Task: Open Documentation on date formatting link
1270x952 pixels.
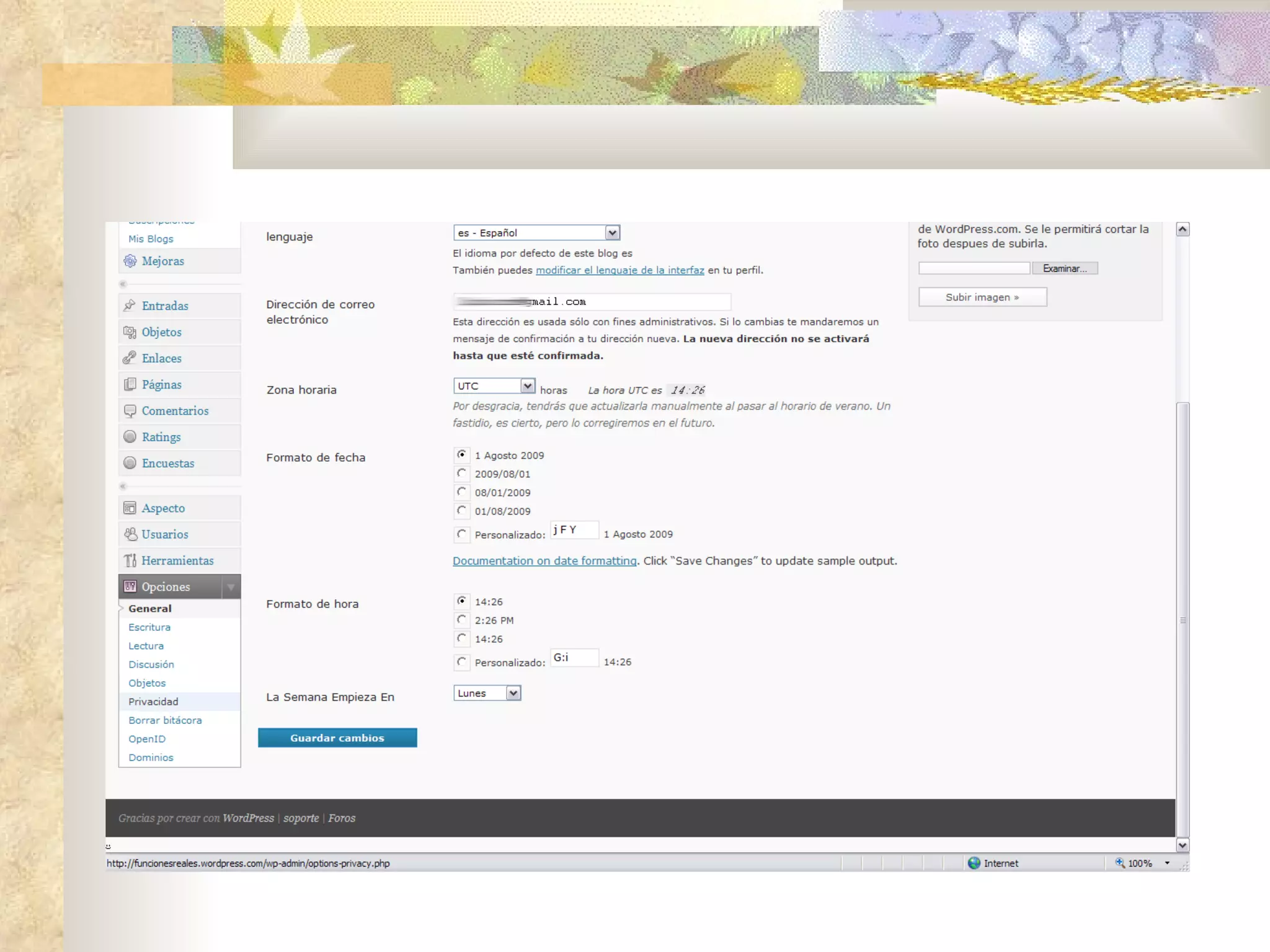Action: pos(544,561)
